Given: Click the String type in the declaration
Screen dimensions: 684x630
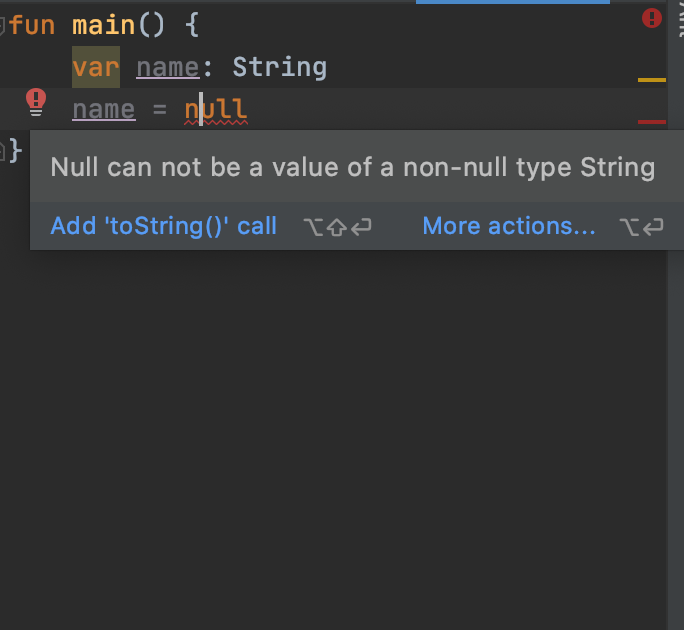Looking at the screenshot, I should (x=280, y=67).
